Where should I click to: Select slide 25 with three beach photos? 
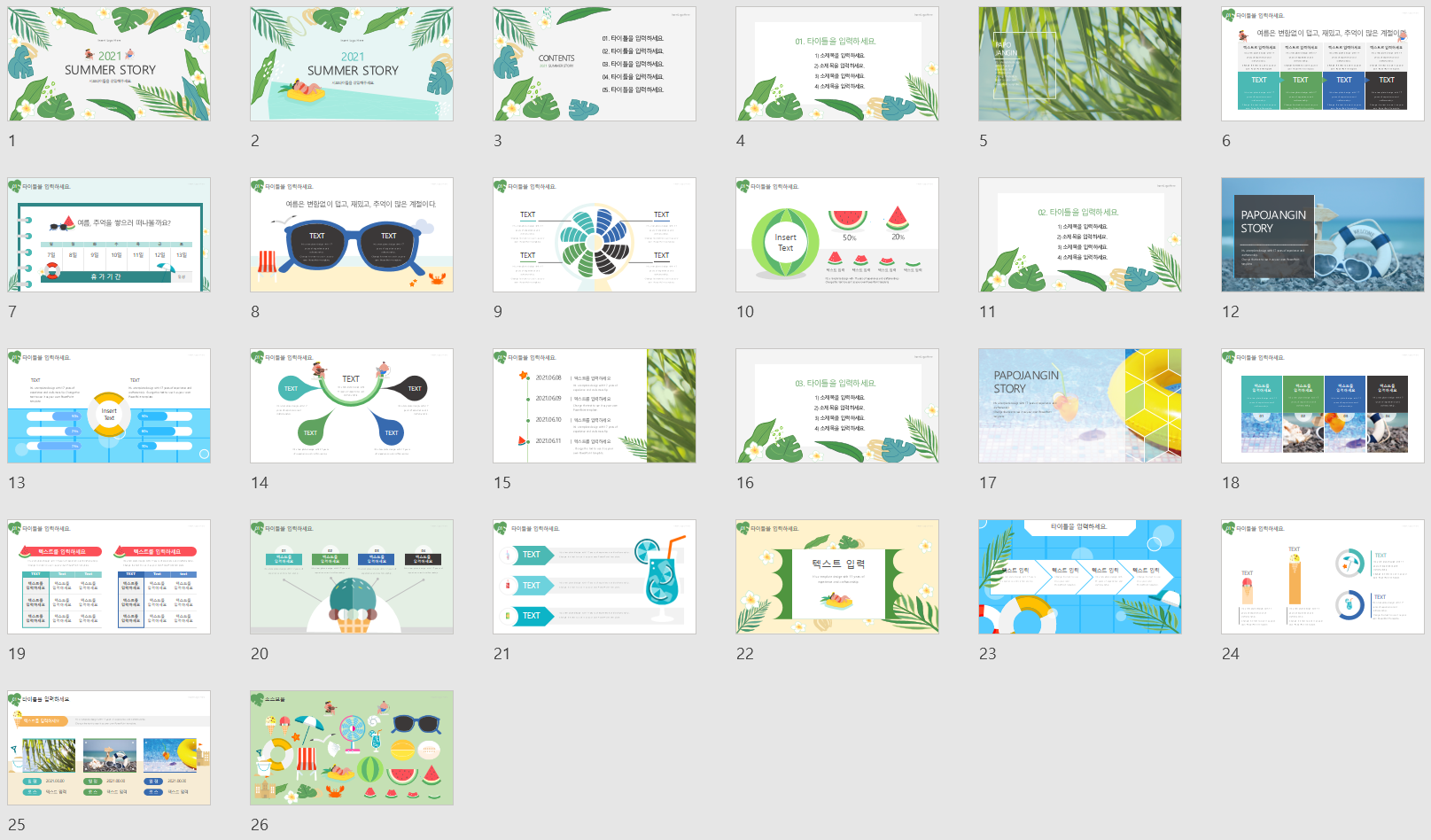pyautogui.click(x=109, y=748)
